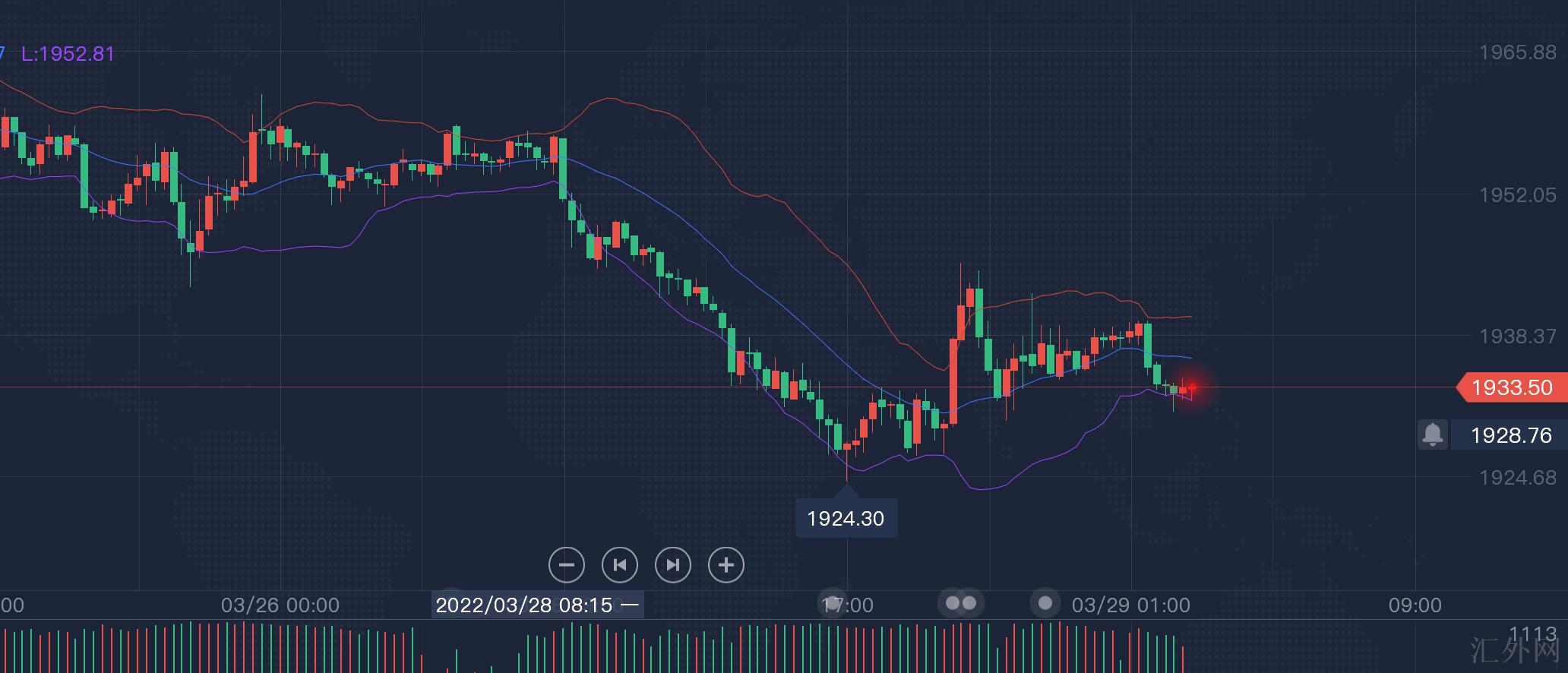Viewport: 1568px width, 673px height.
Task: Click the 1938.37 price axis label
Action: [1517, 336]
